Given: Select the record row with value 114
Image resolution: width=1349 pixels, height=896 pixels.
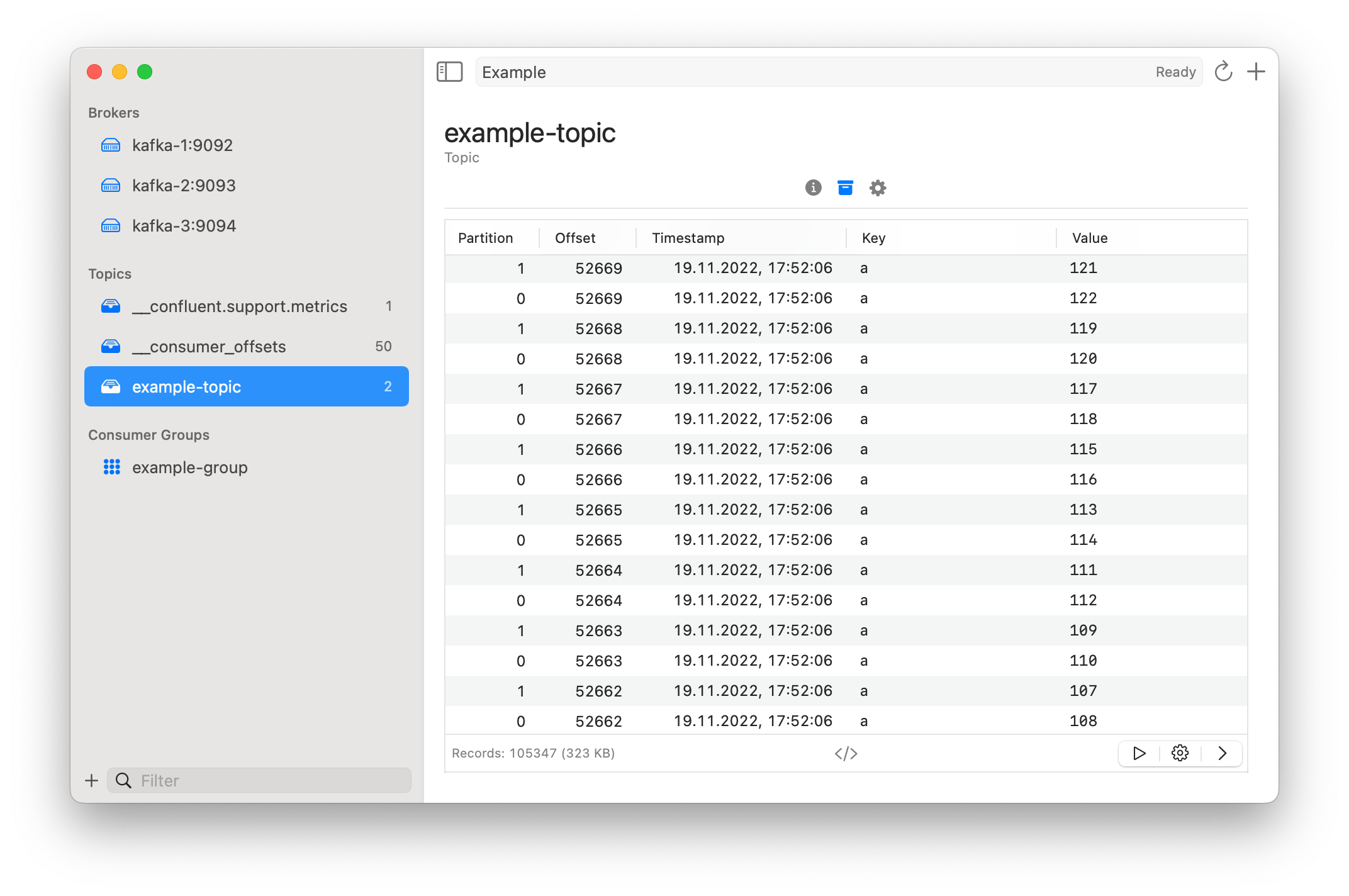Looking at the screenshot, I should click(x=846, y=540).
